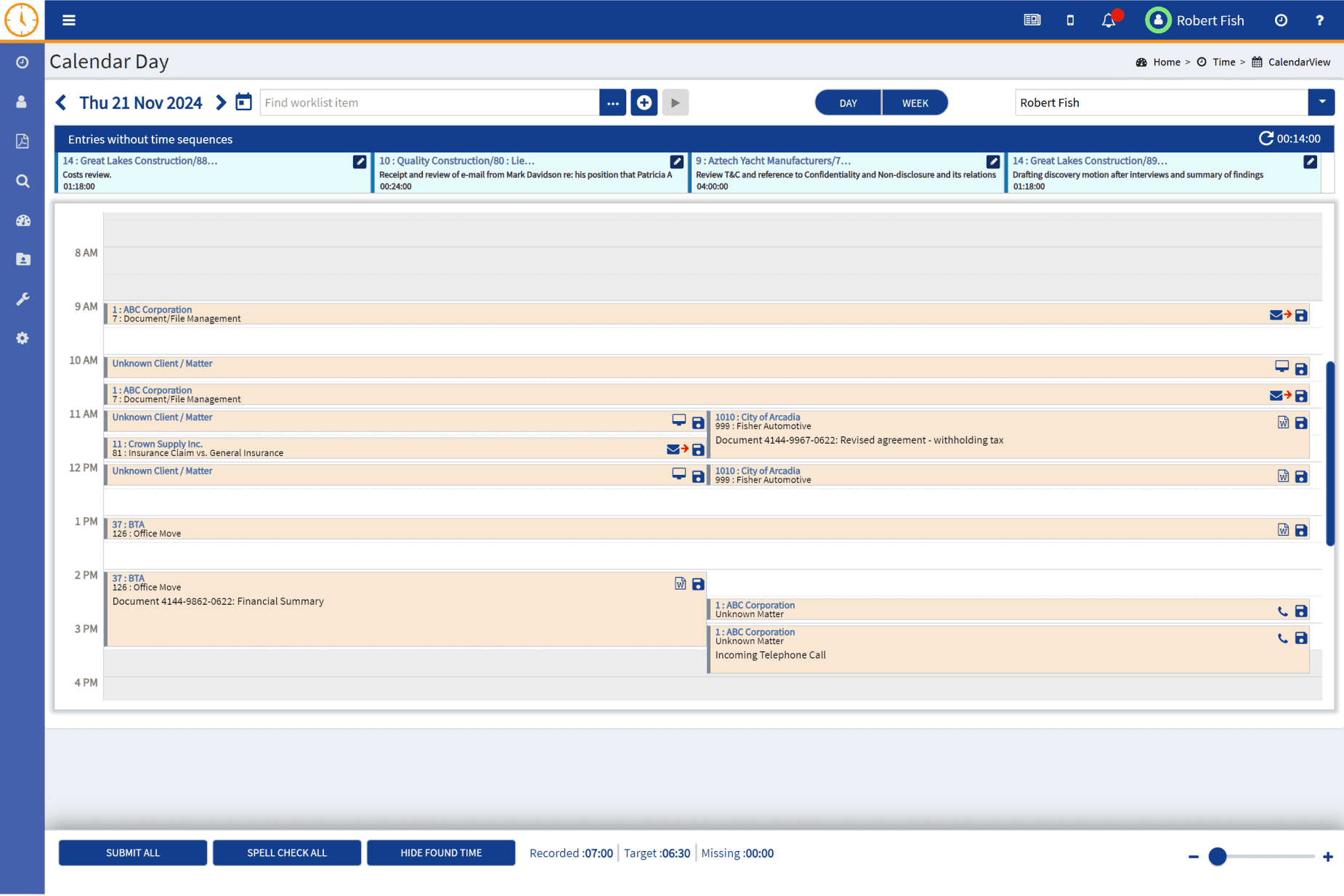Screen dimensions: 1344x896
Task: Refresh entries without time sequences
Action: [1266, 138]
